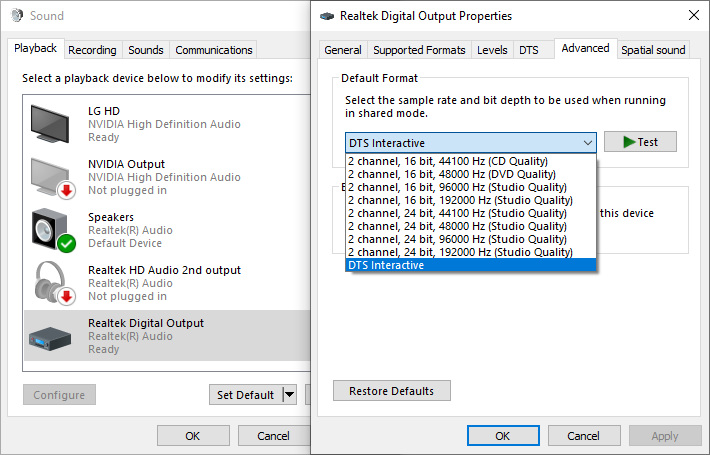Click the Realtek Digital Output receiver icon
The height and width of the screenshot is (455, 710).
click(50, 339)
